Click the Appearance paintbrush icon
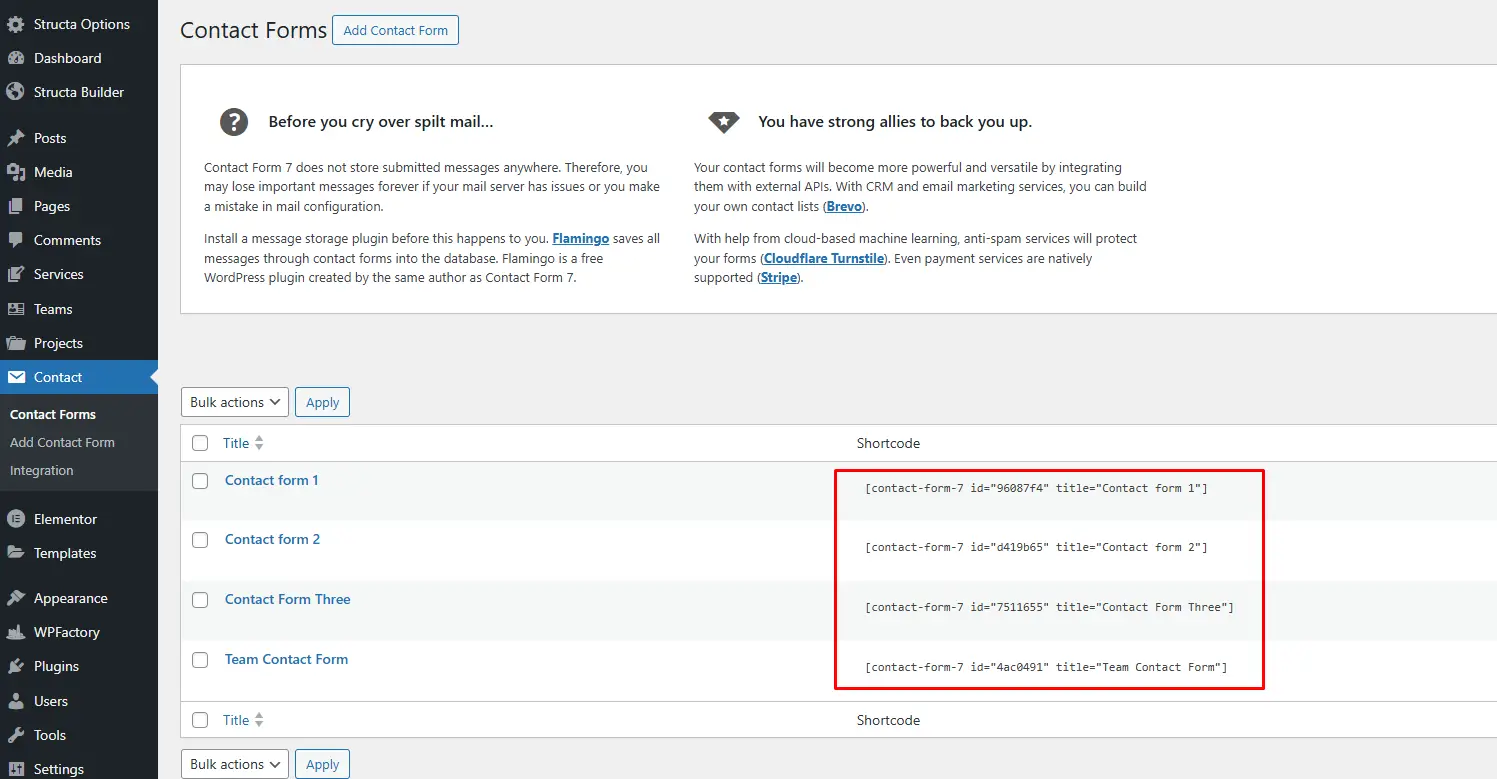The image size is (1497, 779). coord(15,598)
